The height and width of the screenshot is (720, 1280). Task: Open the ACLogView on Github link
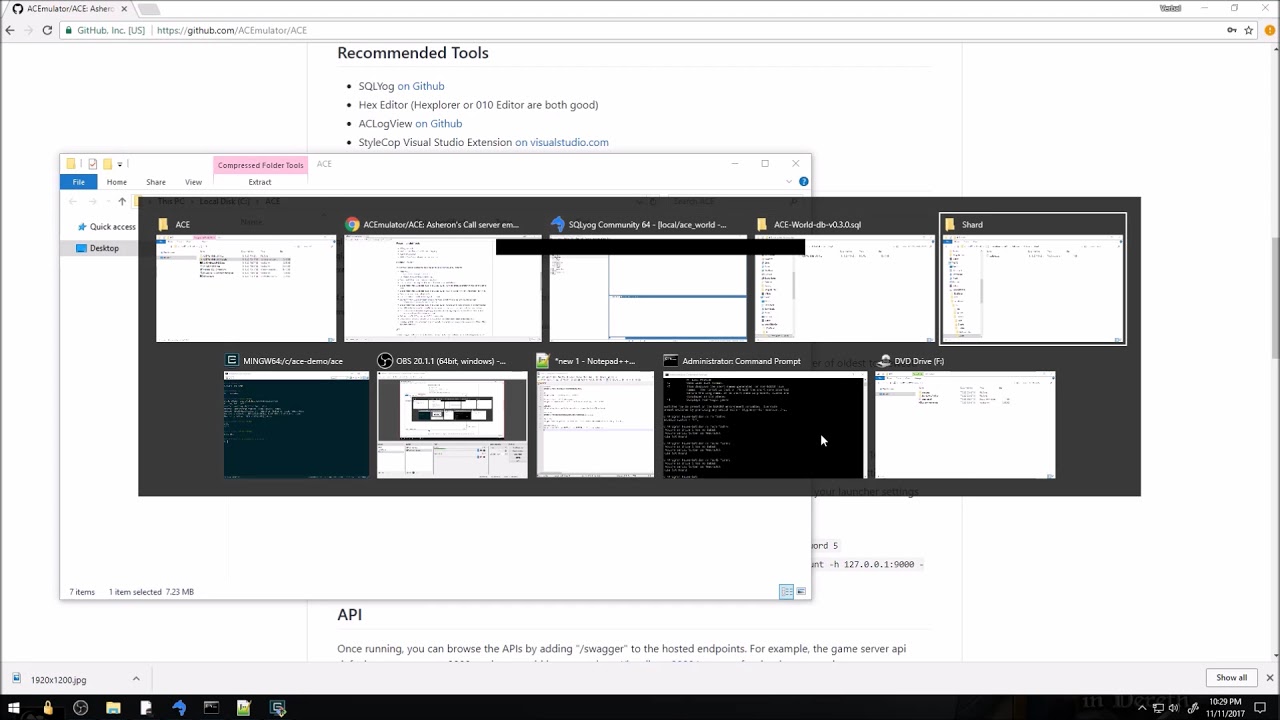(438, 124)
